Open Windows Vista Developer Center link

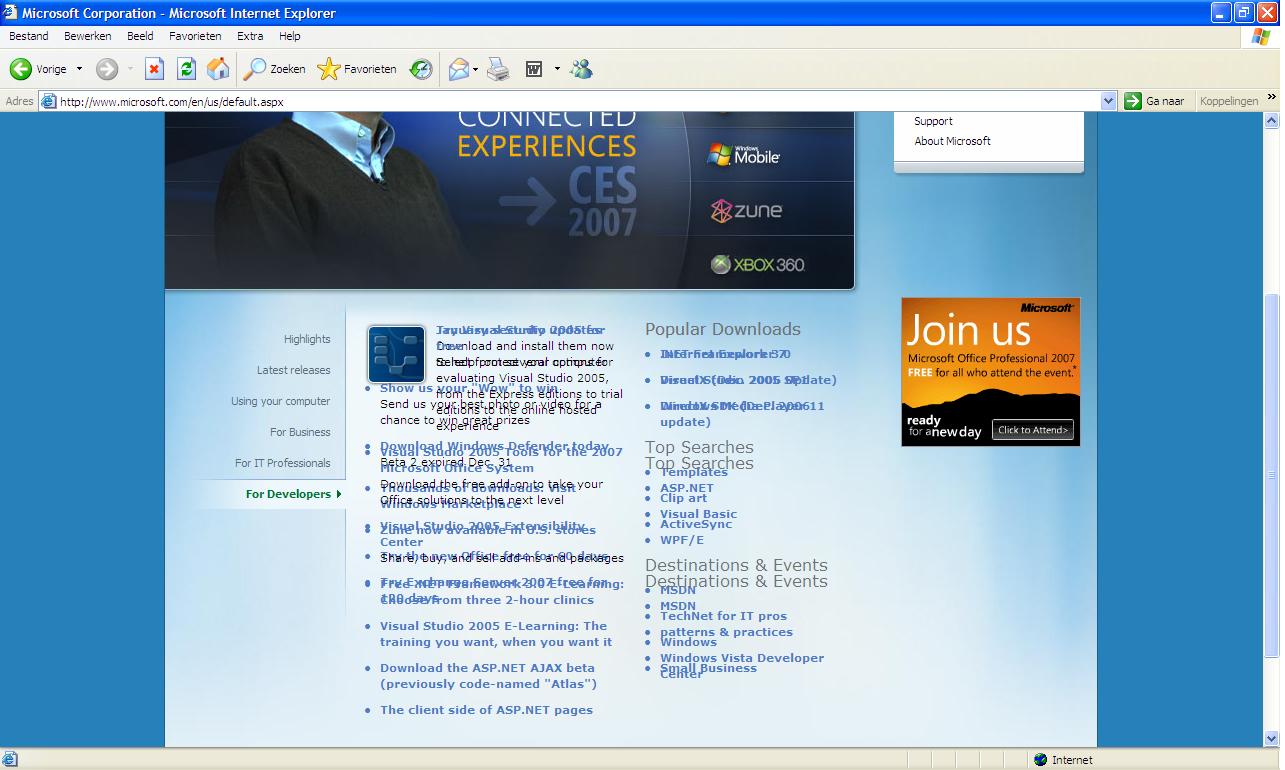coord(742,665)
